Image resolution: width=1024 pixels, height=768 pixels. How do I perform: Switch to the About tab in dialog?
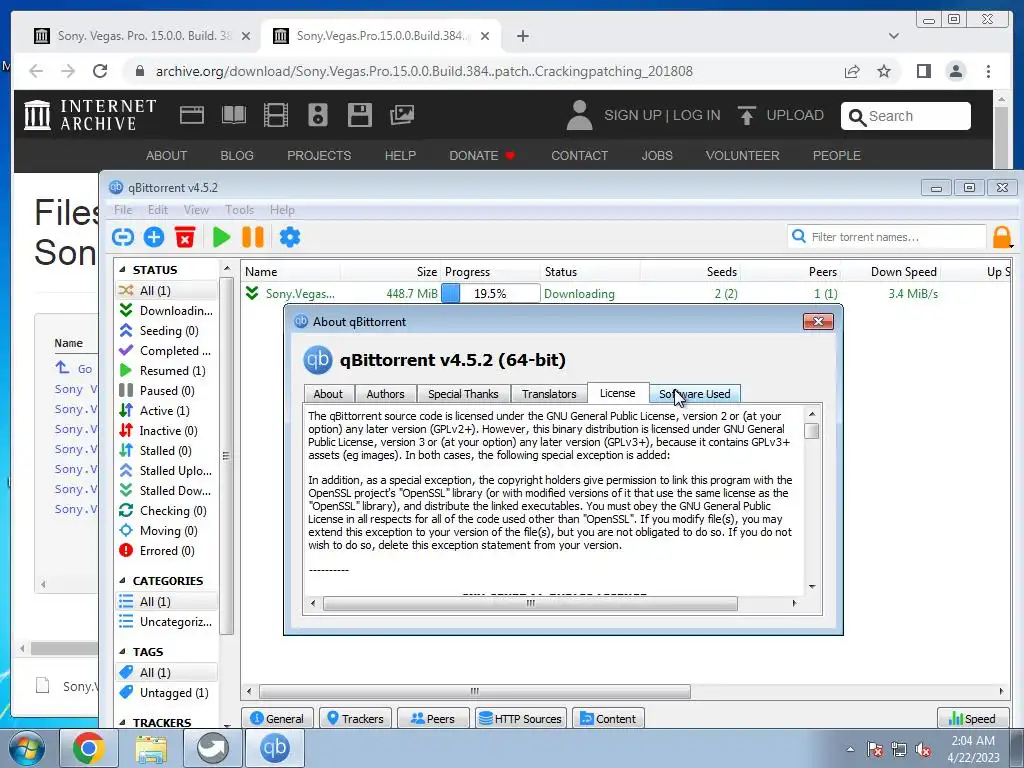tap(328, 394)
